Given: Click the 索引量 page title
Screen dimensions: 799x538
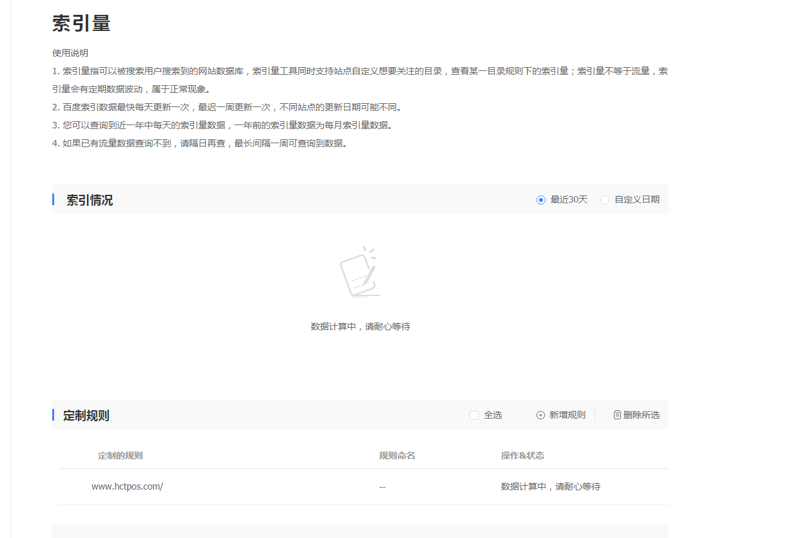Looking at the screenshot, I should tap(82, 23).
